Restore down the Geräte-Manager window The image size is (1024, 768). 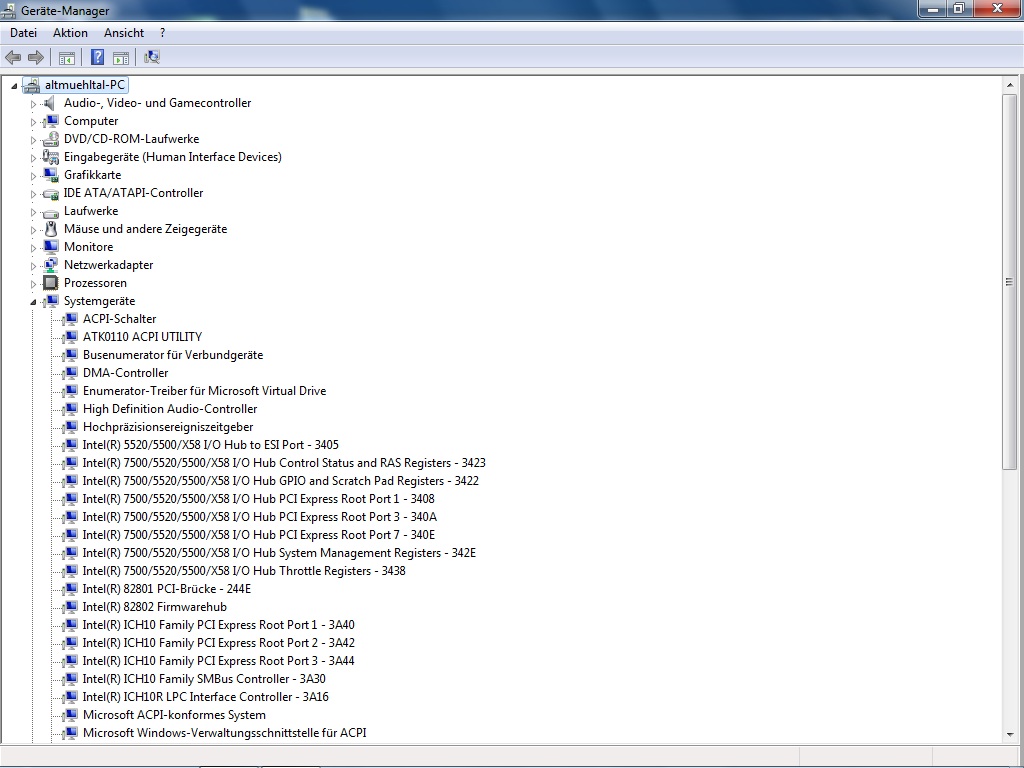pos(959,8)
